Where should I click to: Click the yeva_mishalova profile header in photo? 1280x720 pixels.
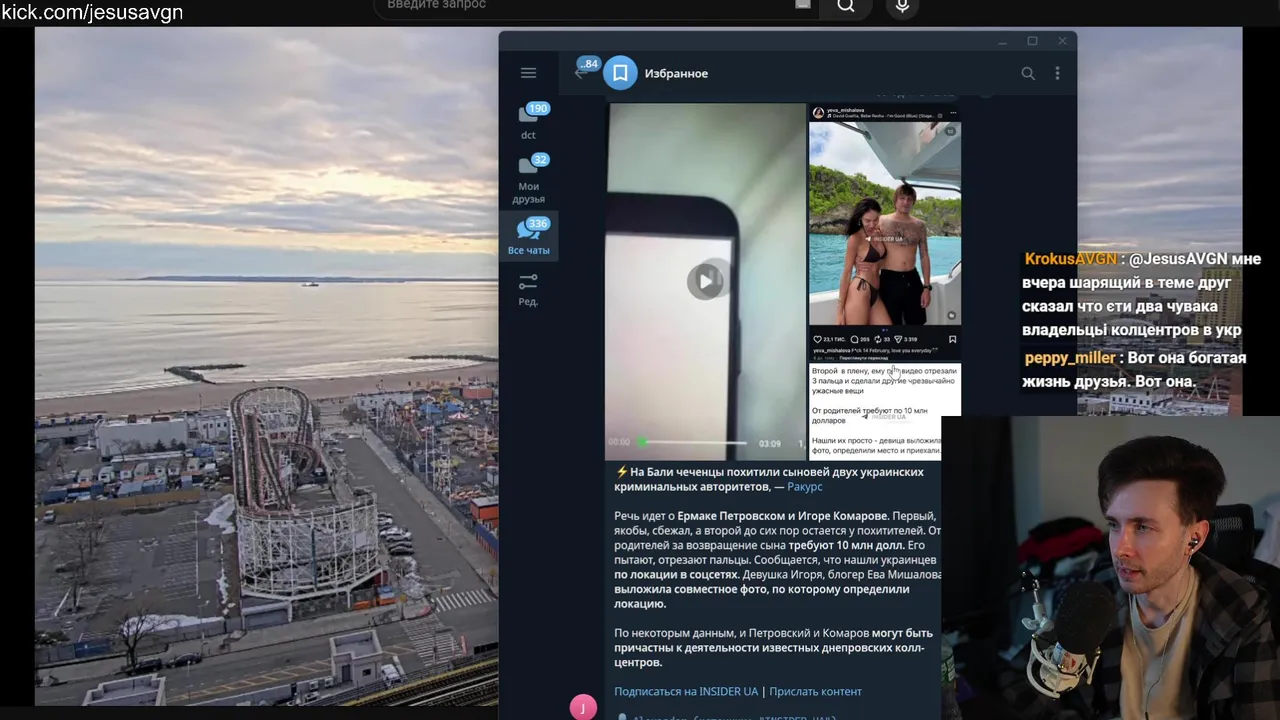[884, 113]
